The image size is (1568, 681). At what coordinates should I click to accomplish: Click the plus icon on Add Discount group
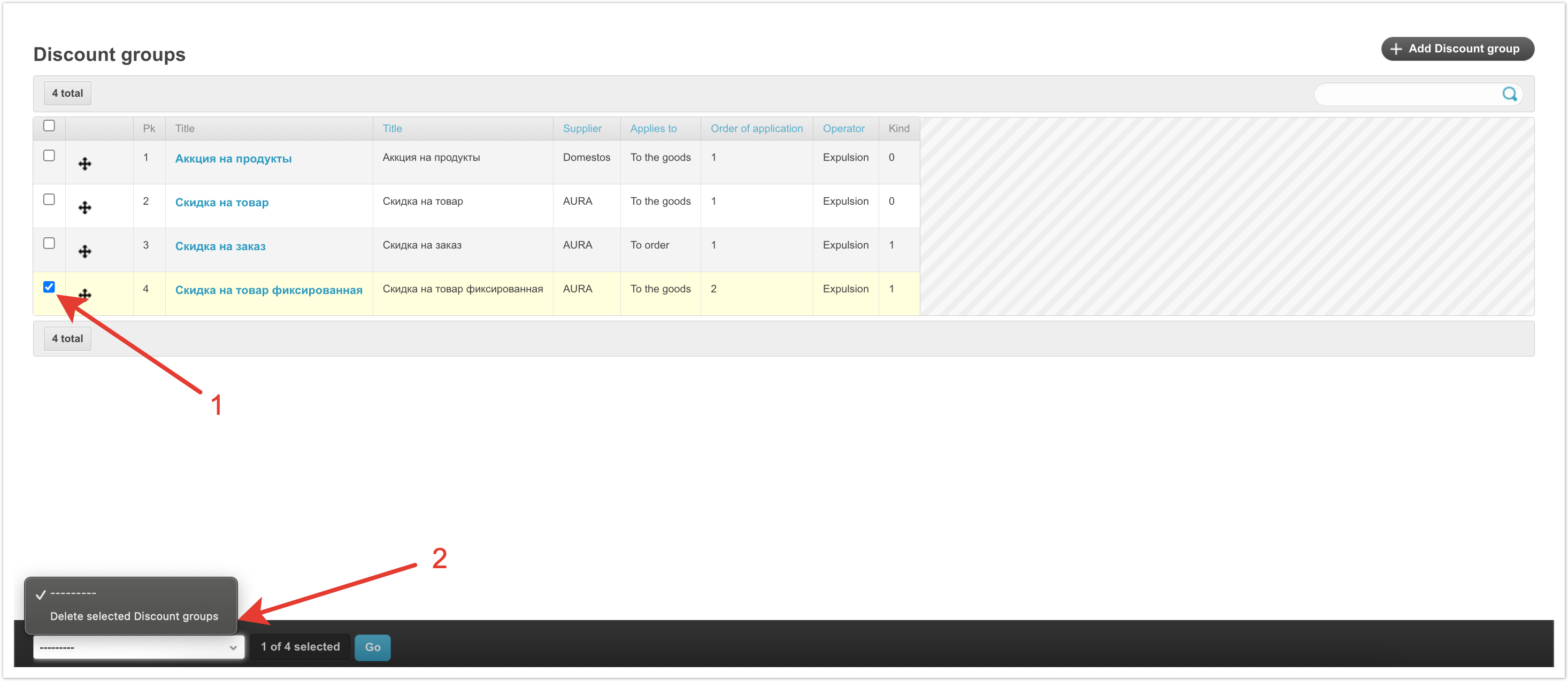click(1396, 49)
